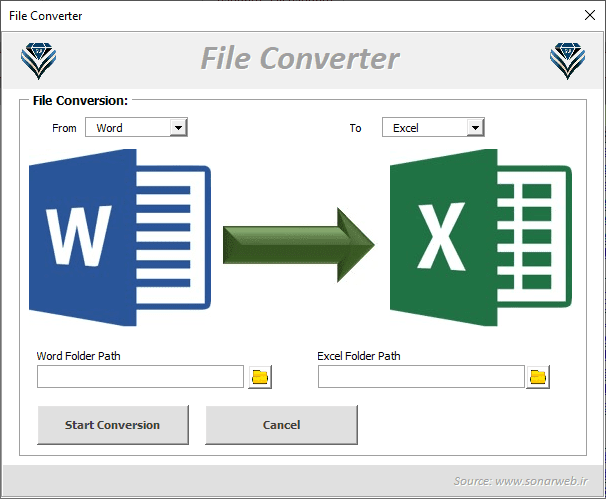Click the Word folder browse icon

260,377
